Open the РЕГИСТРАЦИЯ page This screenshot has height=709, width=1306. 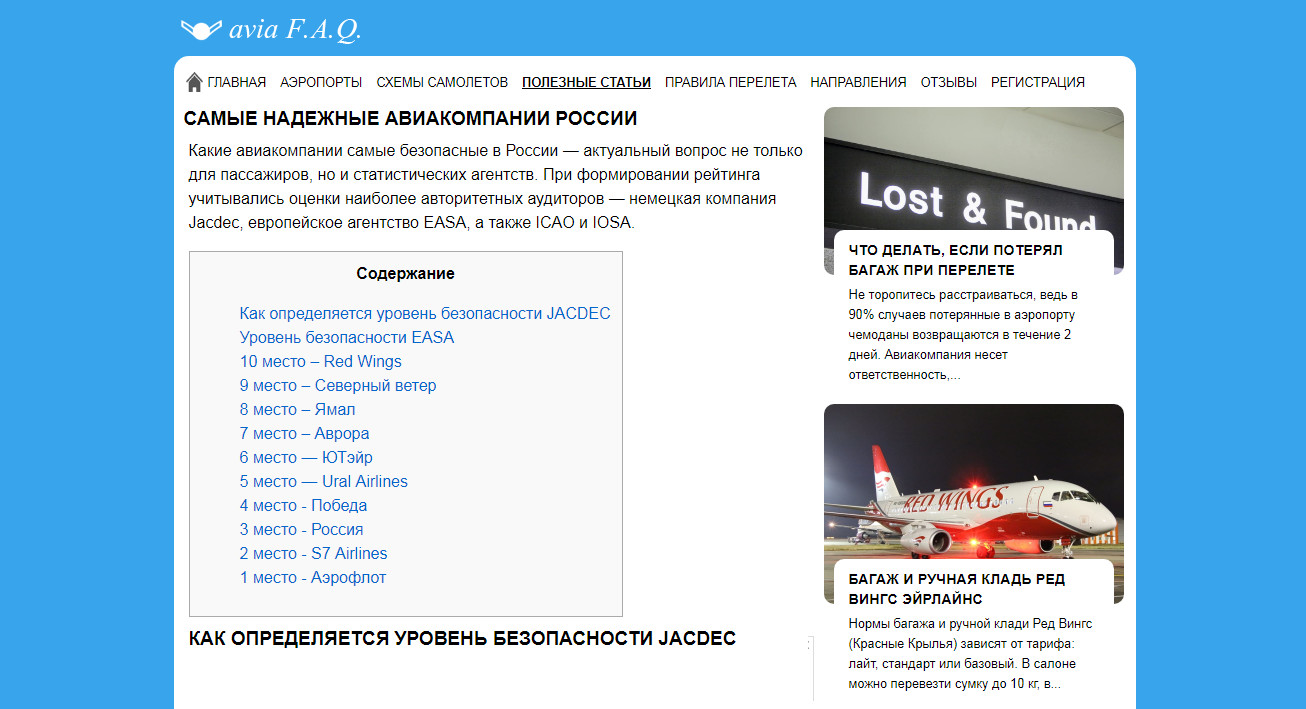pos(1038,82)
